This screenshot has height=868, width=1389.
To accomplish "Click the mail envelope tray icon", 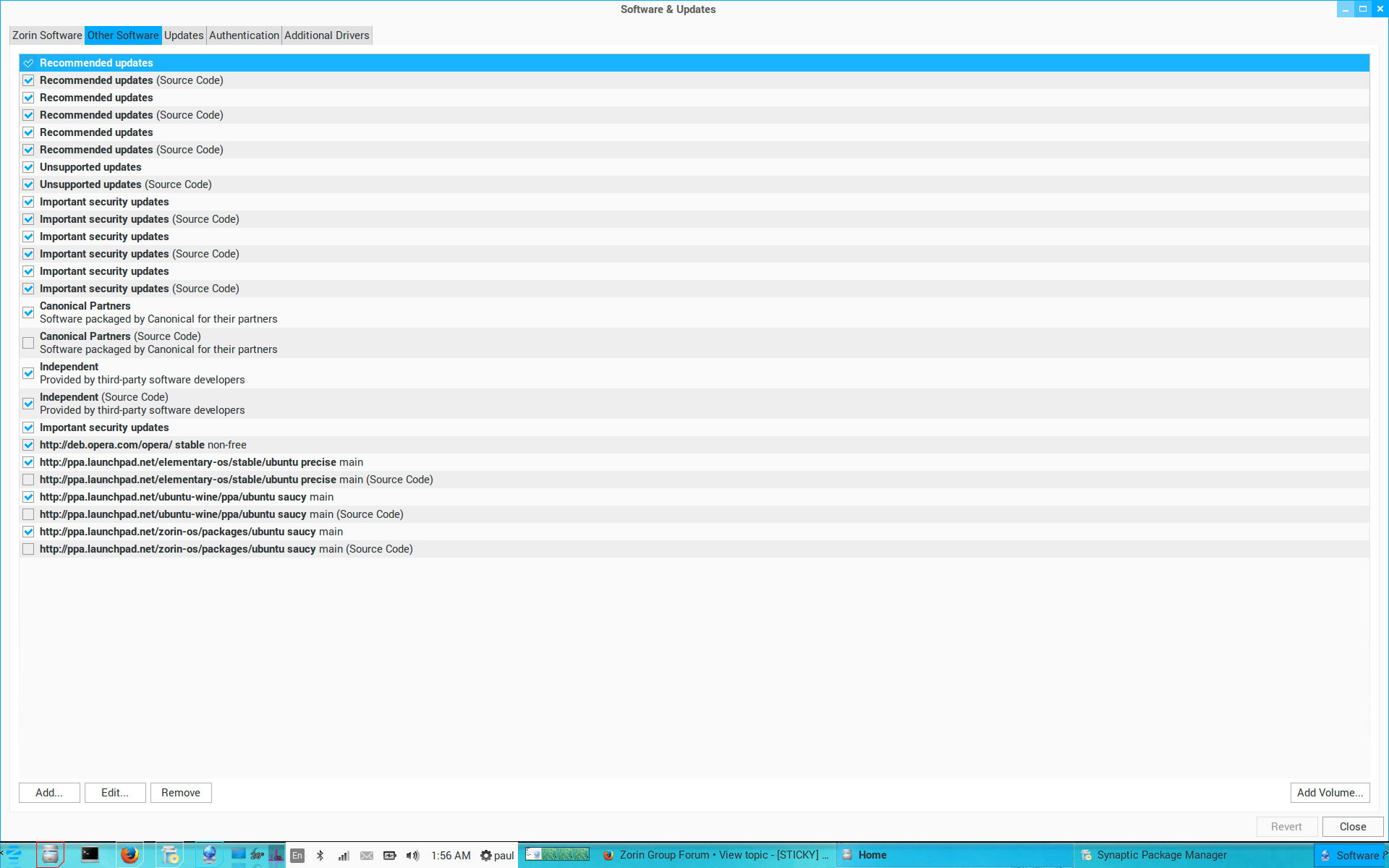I will 367,855.
